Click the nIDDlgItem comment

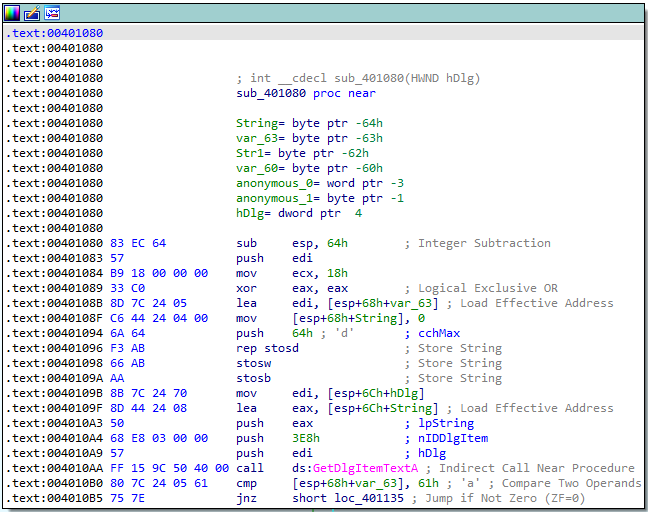(453, 438)
